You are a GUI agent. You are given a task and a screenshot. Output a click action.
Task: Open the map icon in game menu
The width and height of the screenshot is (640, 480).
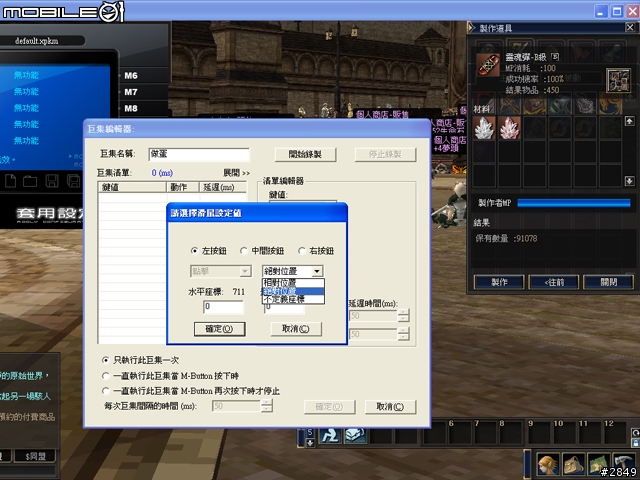[599, 464]
